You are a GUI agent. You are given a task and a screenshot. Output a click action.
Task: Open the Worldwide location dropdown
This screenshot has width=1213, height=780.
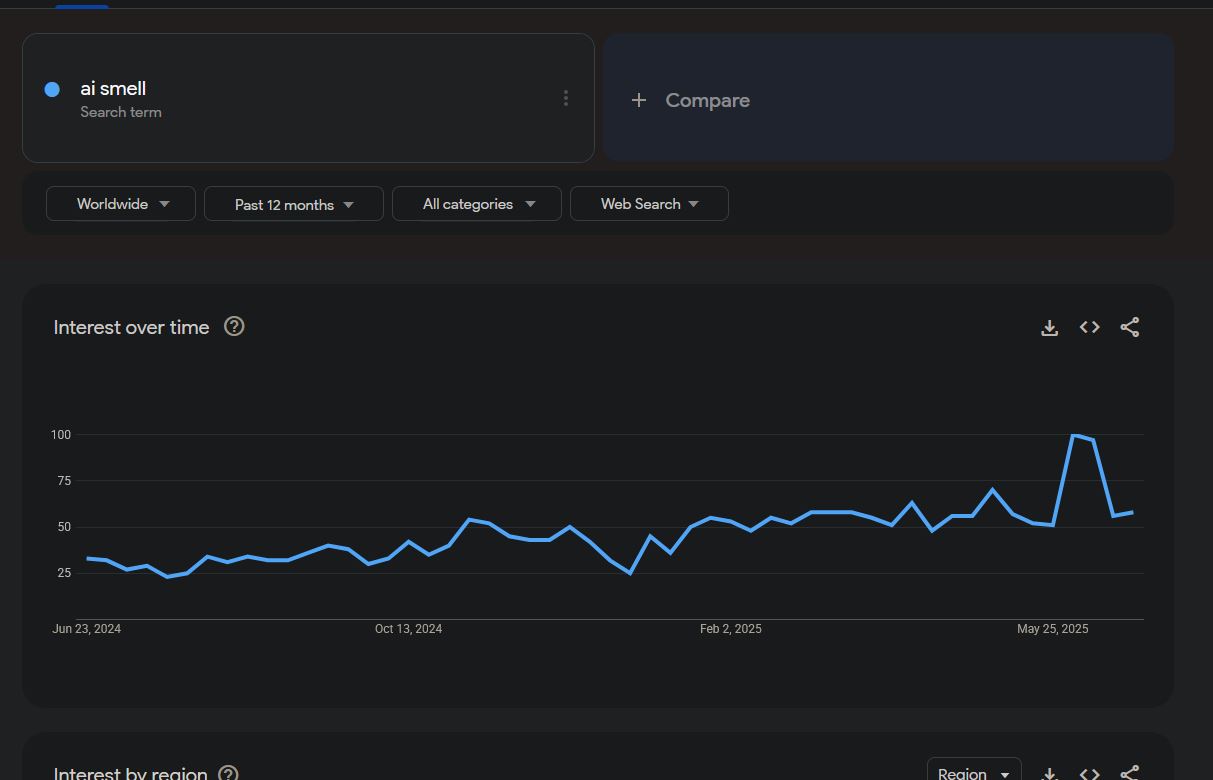tap(121, 204)
